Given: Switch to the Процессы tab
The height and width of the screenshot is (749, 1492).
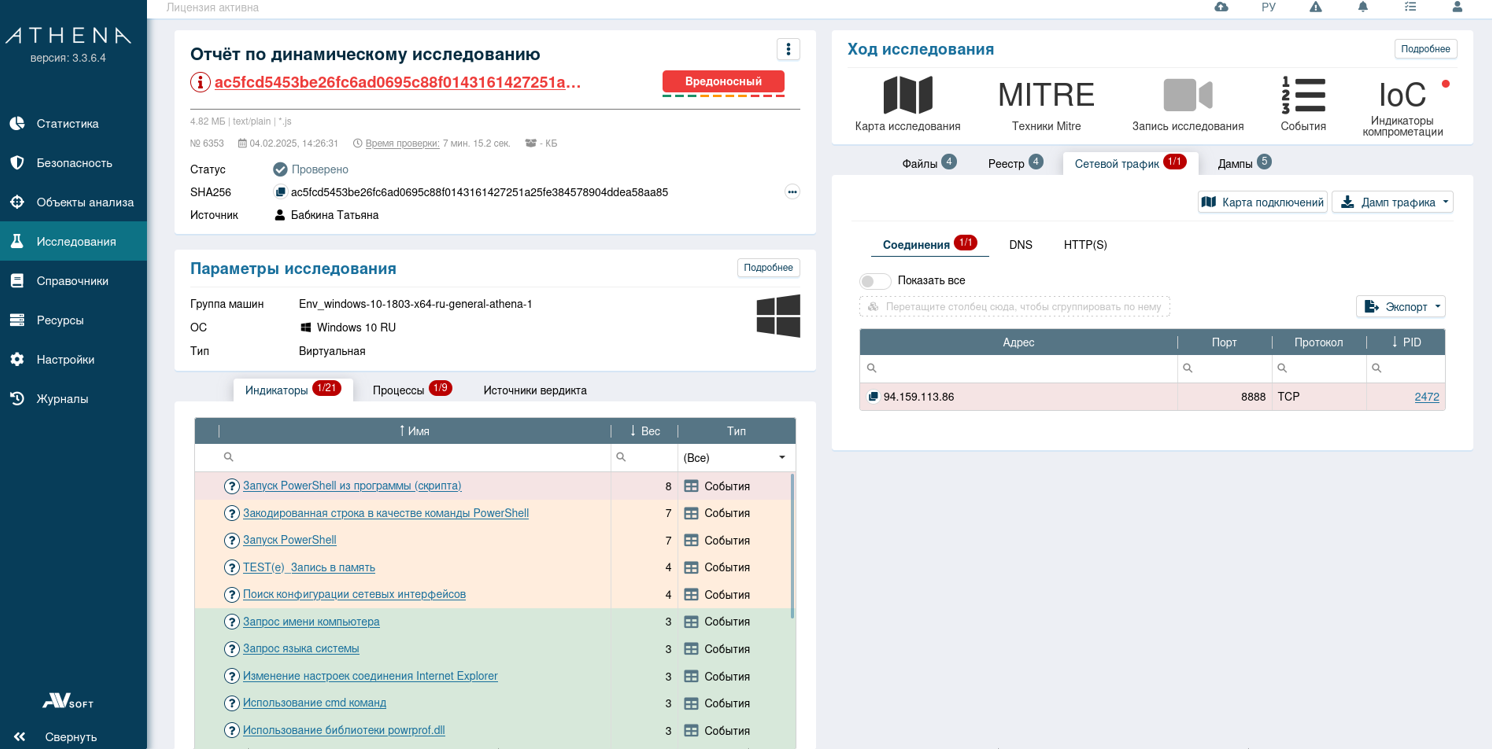Looking at the screenshot, I should point(411,390).
